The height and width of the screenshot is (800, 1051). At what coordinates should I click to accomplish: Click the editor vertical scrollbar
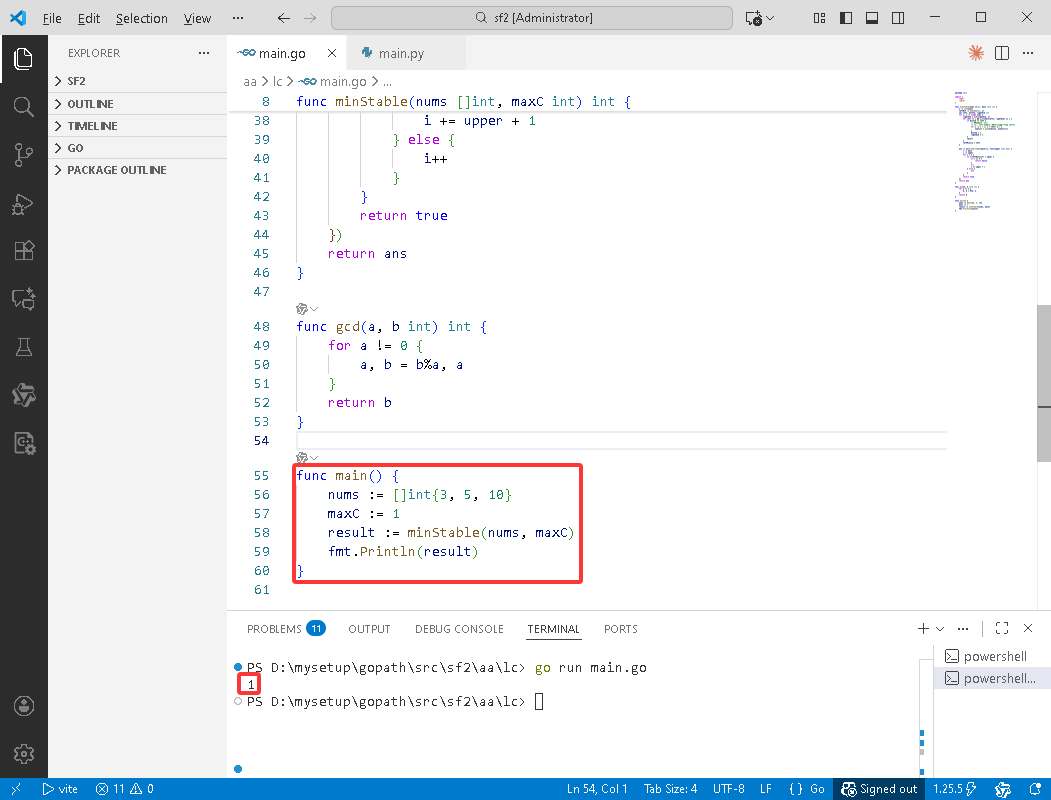1044,382
